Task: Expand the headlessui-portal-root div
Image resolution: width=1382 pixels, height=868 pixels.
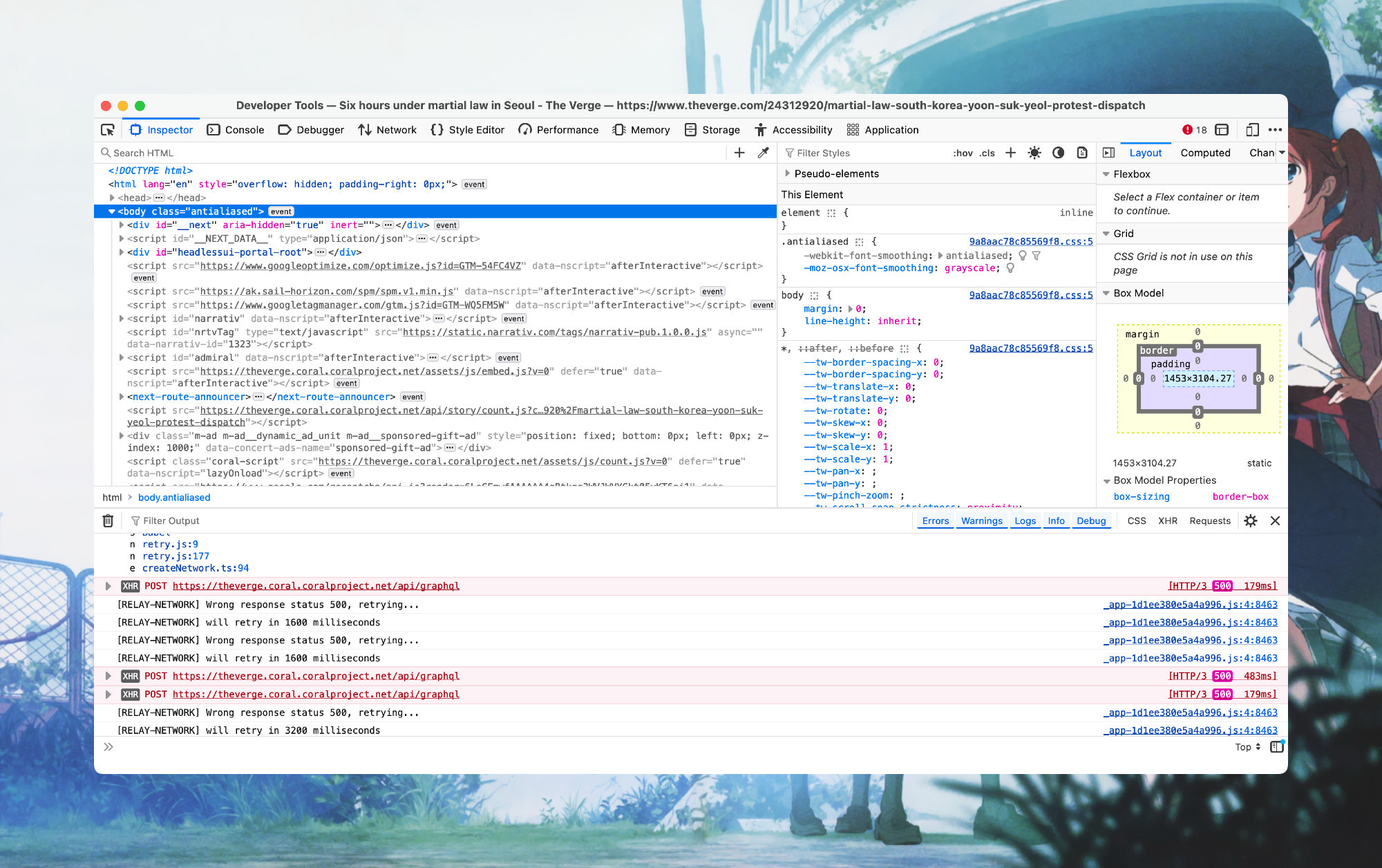Action: pyautogui.click(x=122, y=252)
